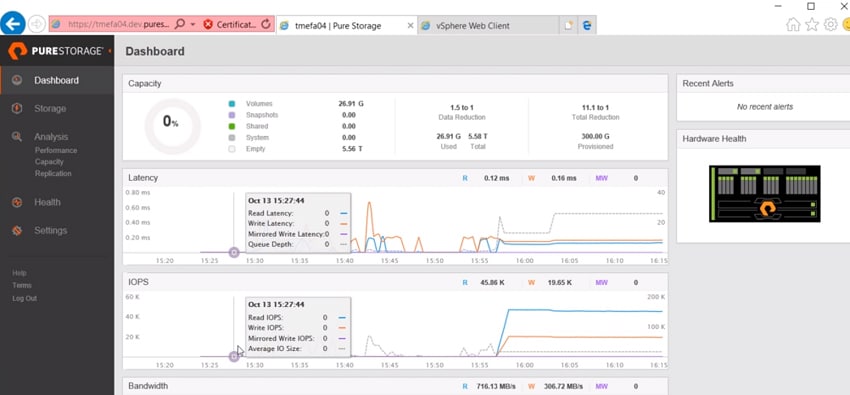Click the 300.00 G Provisioned value
This screenshot has height=395, width=850.
click(595, 137)
